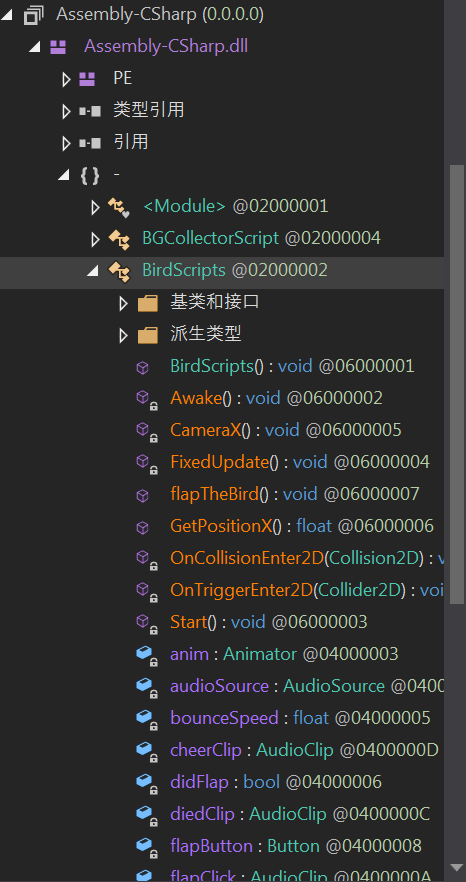Click the field icon beside flapButton
Screen dimensions: 466x882
[x=146, y=848]
